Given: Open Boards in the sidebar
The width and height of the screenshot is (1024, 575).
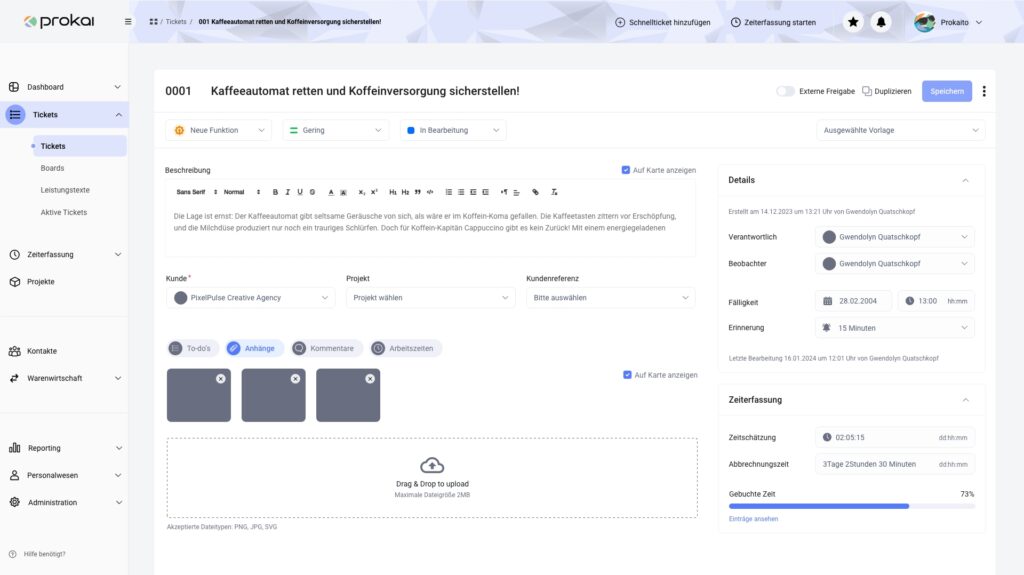Looking at the screenshot, I should tap(52, 168).
